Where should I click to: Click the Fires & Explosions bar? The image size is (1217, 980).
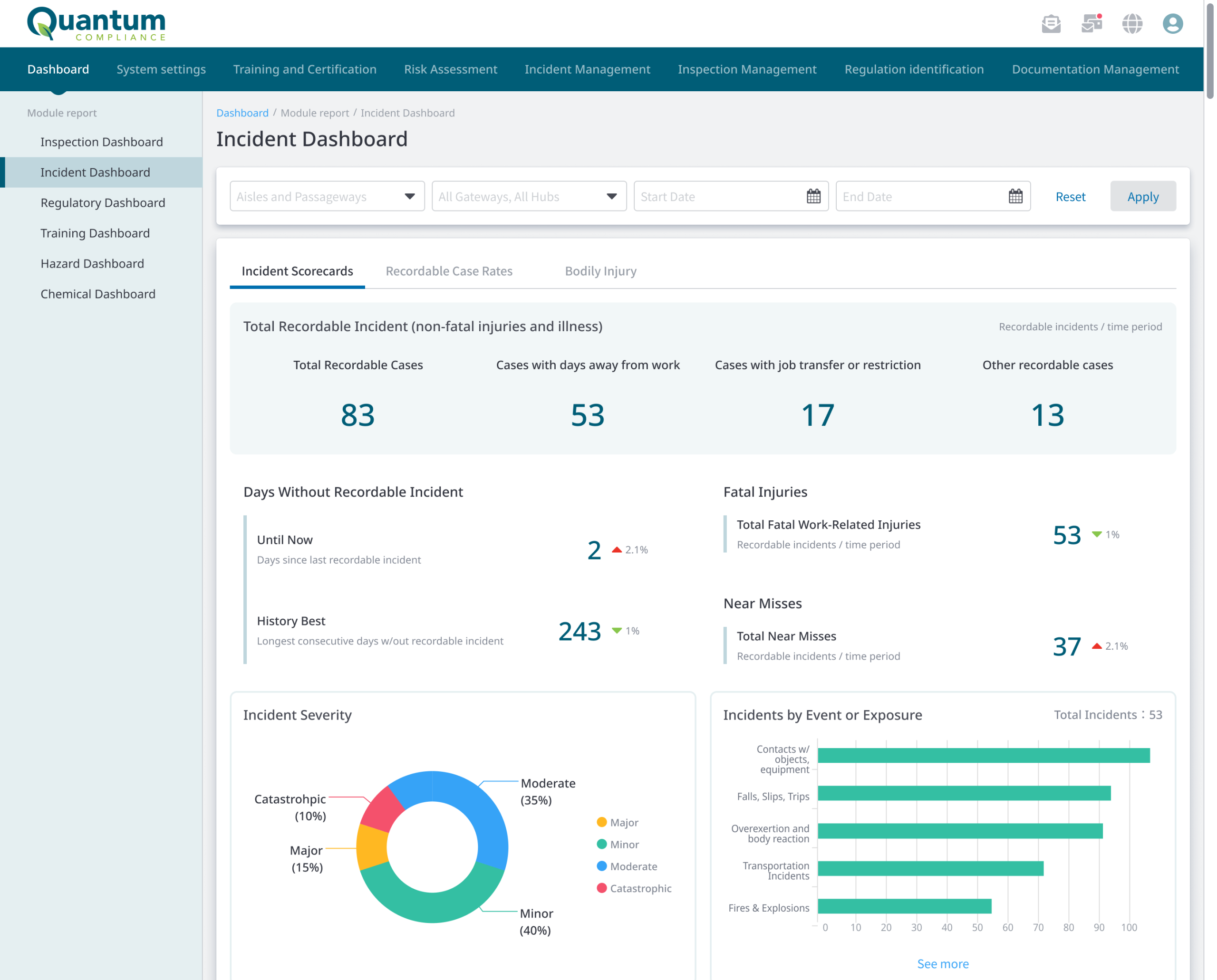pyautogui.click(x=904, y=906)
